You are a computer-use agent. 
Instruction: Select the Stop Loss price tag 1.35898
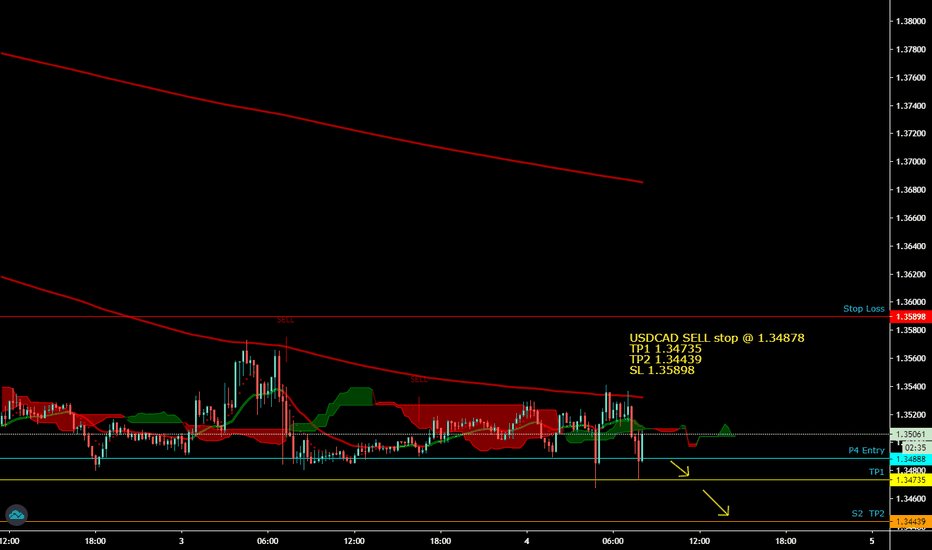coord(911,318)
